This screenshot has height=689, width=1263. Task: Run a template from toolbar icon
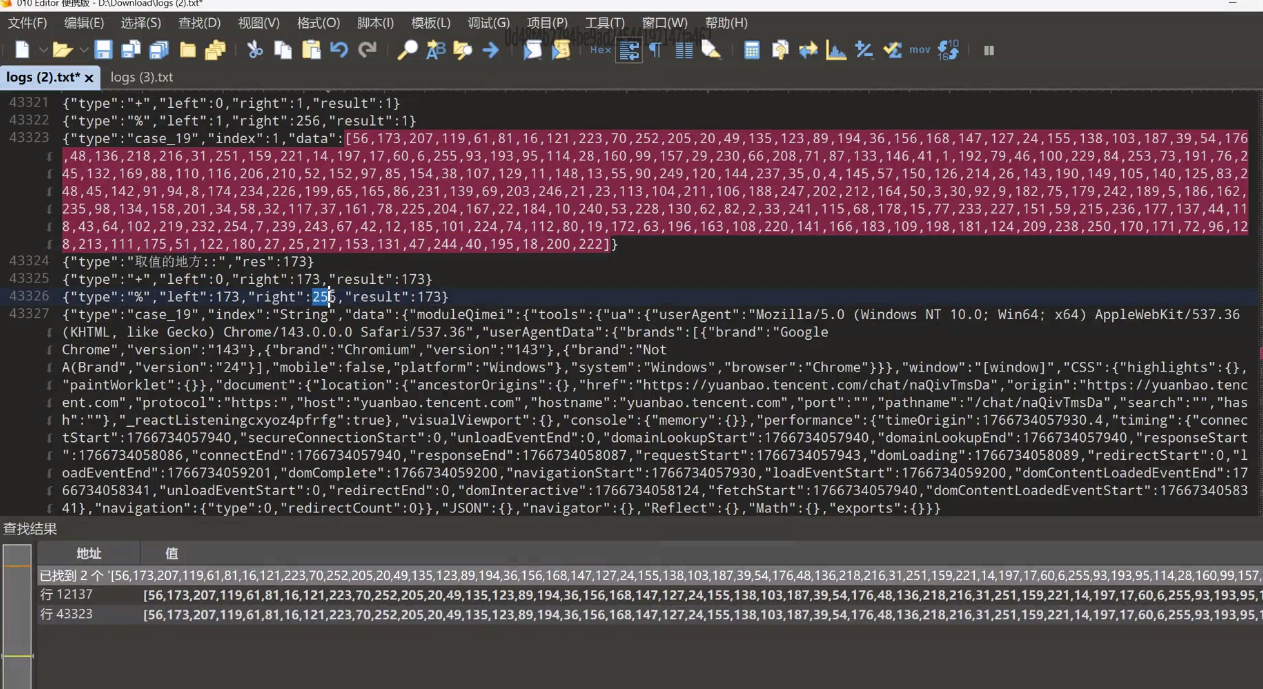tap(559, 49)
